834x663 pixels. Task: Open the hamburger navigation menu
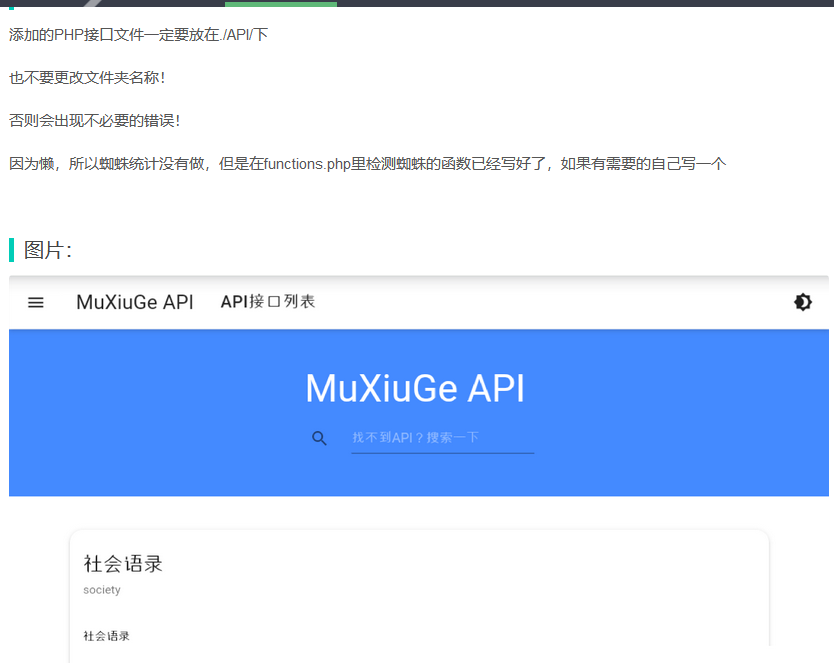click(x=35, y=302)
